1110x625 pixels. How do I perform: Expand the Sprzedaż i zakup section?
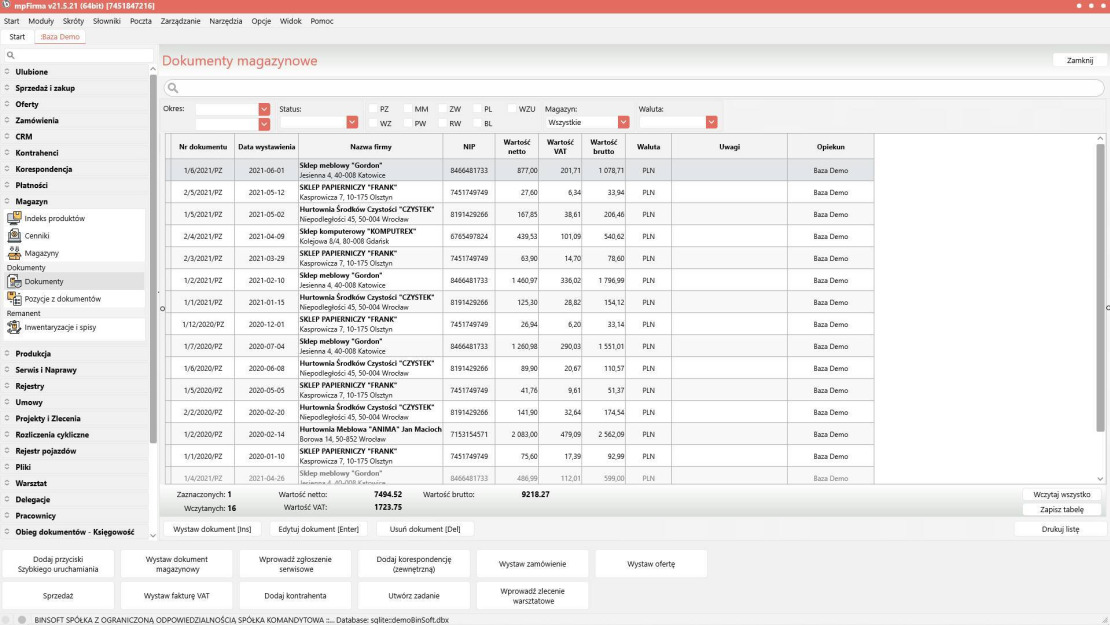click(45, 88)
